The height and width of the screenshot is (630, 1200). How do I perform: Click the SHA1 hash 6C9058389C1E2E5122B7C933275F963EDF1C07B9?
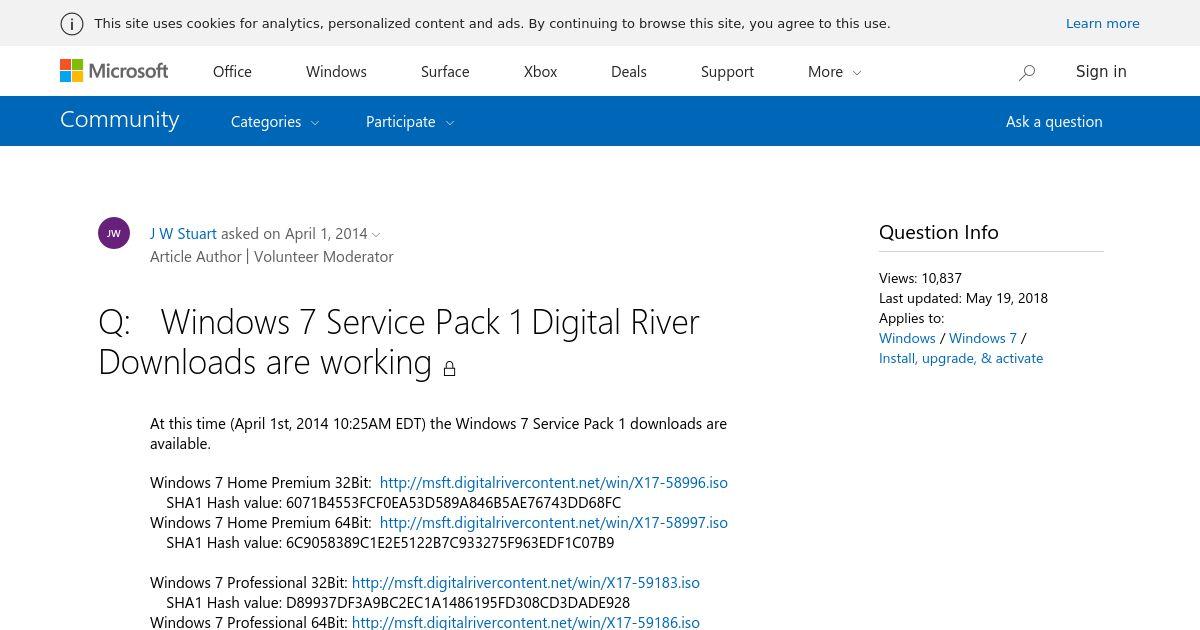tap(450, 542)
